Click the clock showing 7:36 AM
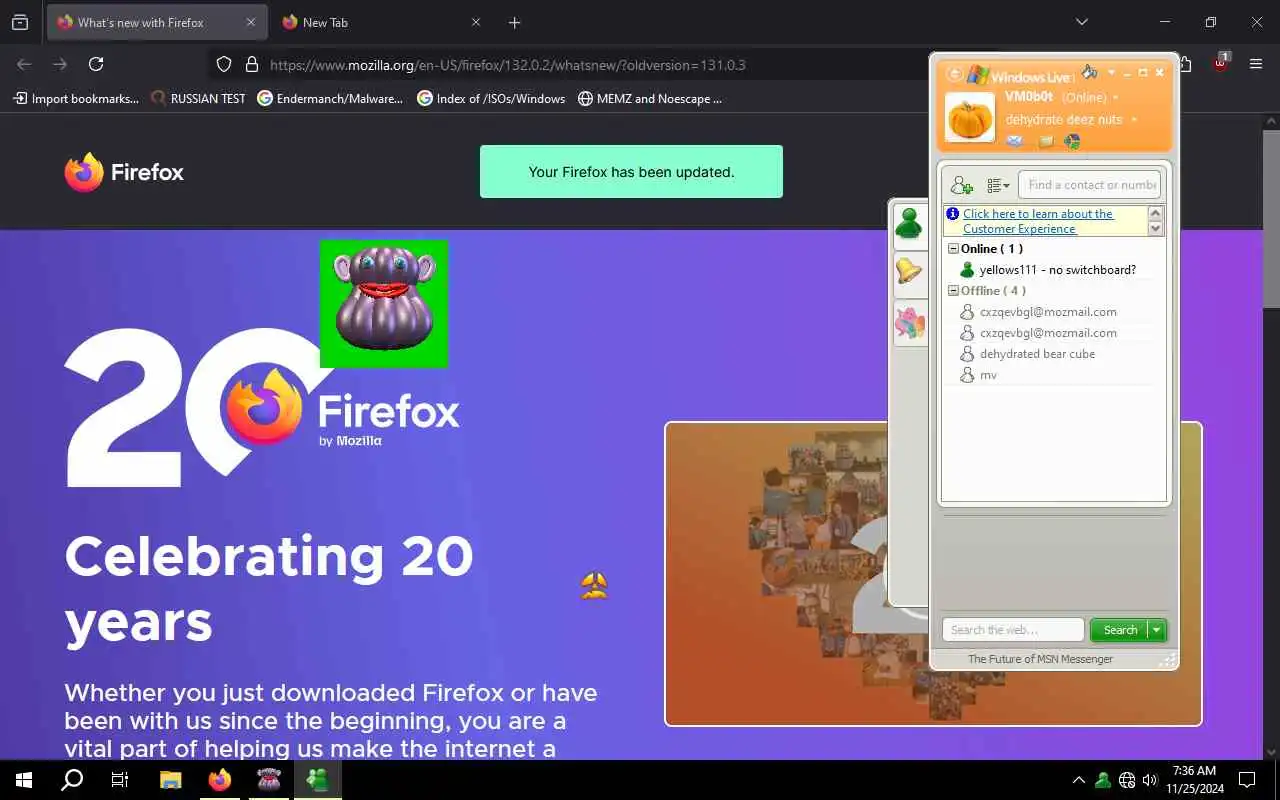This screenshot has height=800, width=1280. click(x=1194, y=771)
